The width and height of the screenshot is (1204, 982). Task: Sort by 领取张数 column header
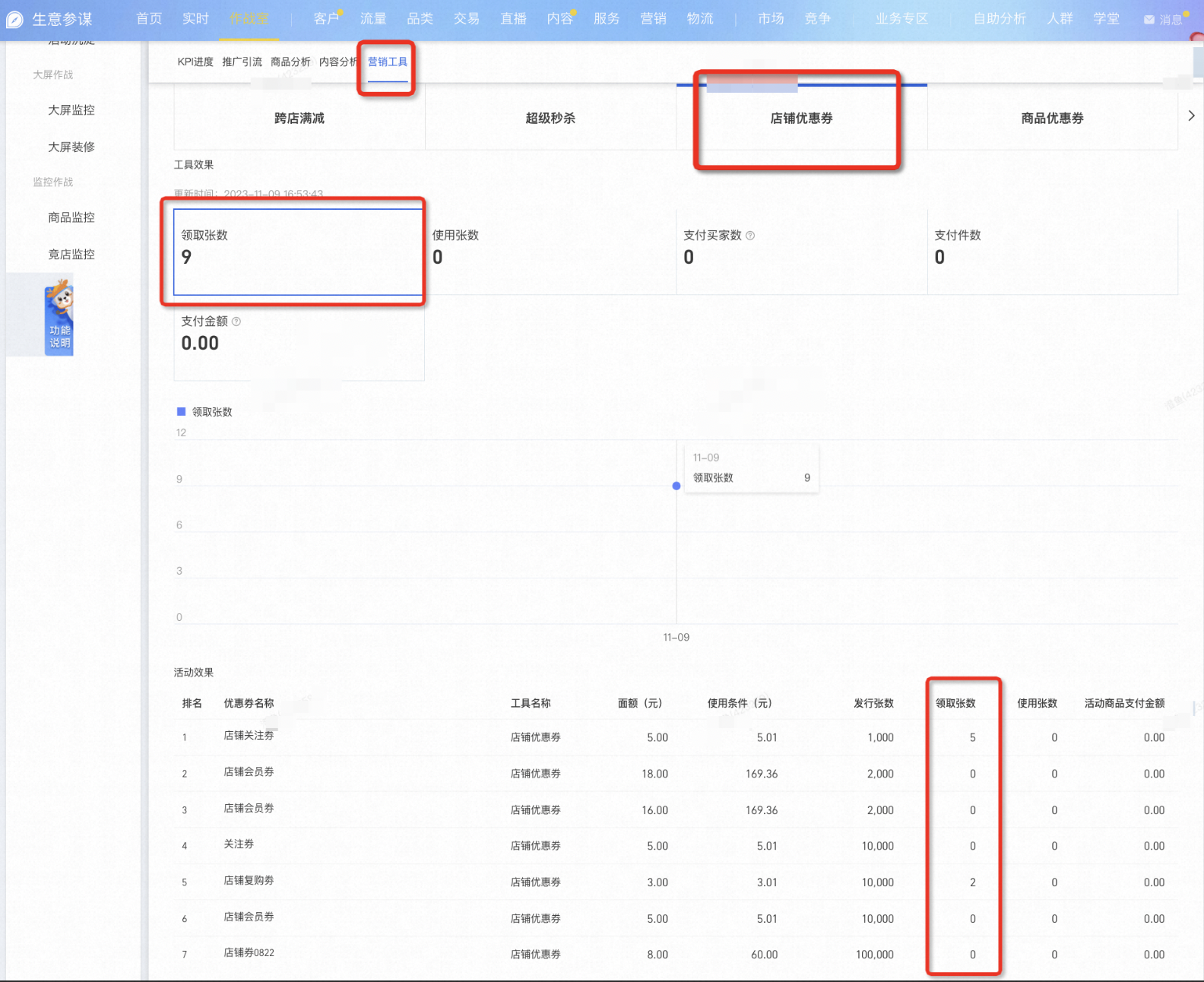(955, 703)
